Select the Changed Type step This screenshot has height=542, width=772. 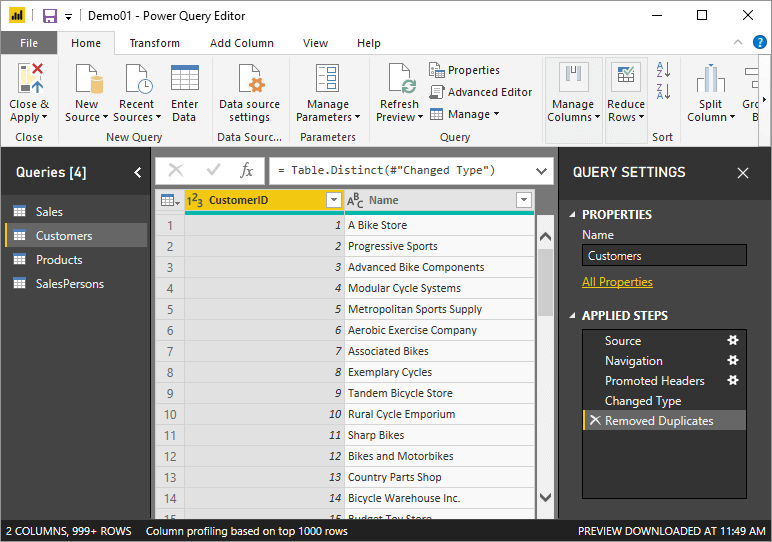point(664,401)
